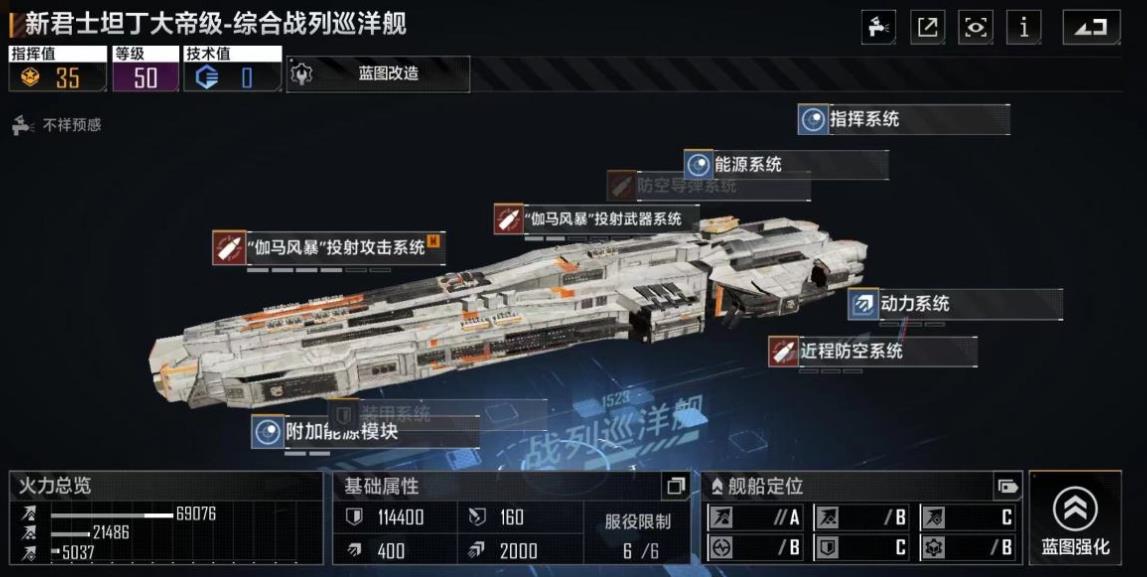This screenshot has width=1147, height=577.
Task: Select the 指挥系统 module label
Action: [x=864, y=119]
